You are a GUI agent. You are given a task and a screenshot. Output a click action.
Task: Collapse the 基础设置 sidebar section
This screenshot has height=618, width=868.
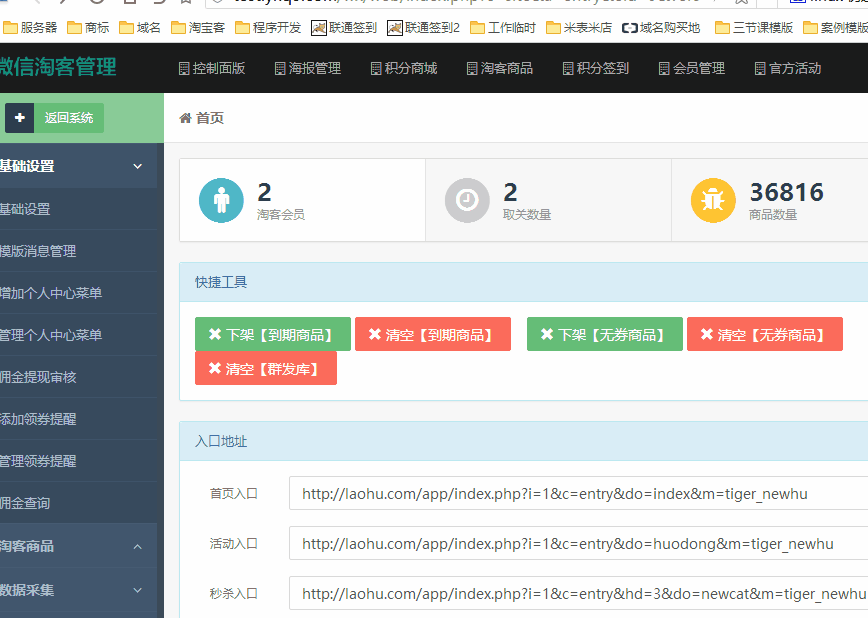pos(137,166)
